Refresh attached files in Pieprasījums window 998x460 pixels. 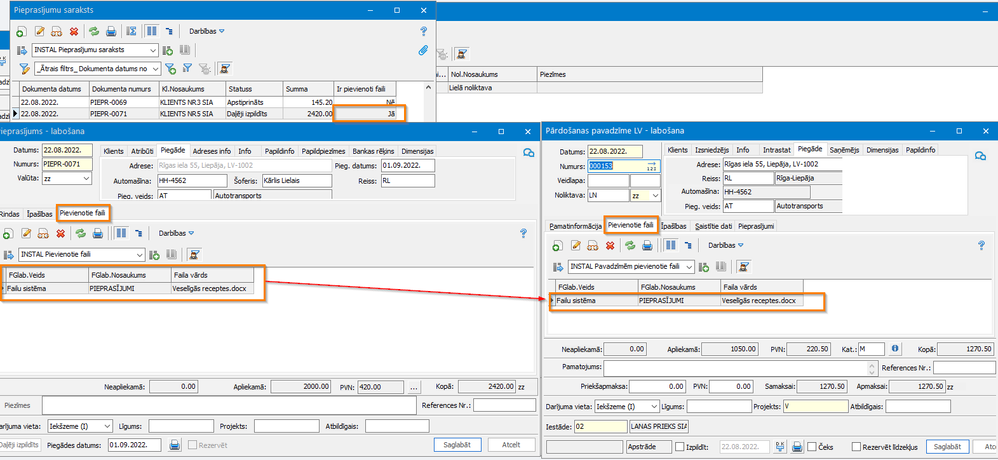[80, 233]
